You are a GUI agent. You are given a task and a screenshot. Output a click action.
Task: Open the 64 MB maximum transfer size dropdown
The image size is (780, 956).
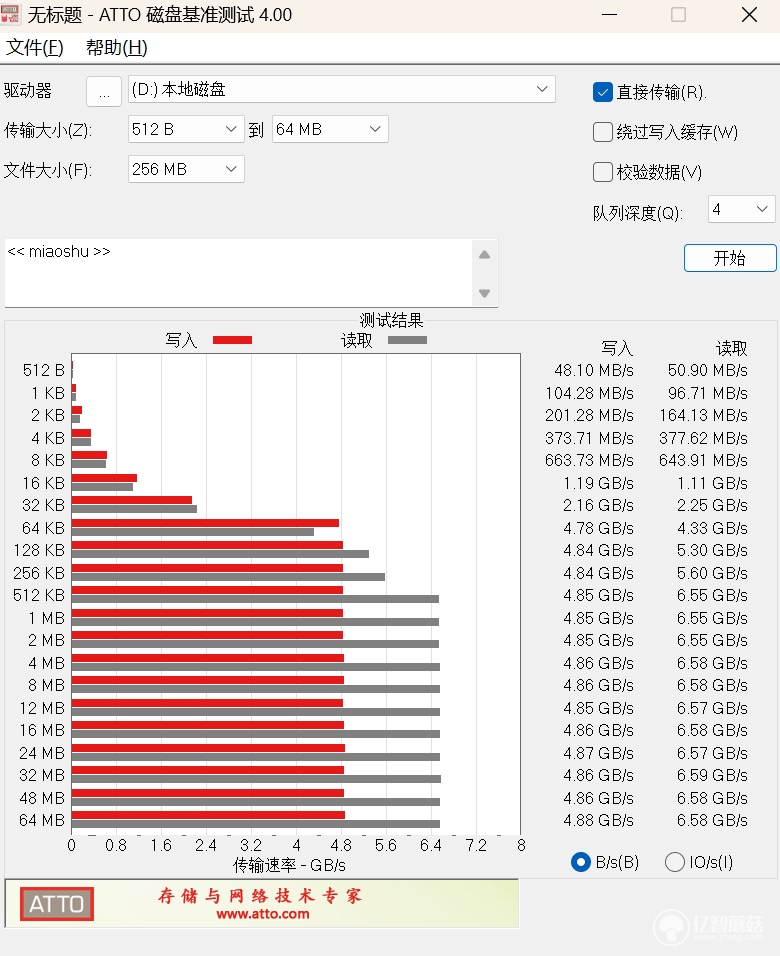(330, 129)
